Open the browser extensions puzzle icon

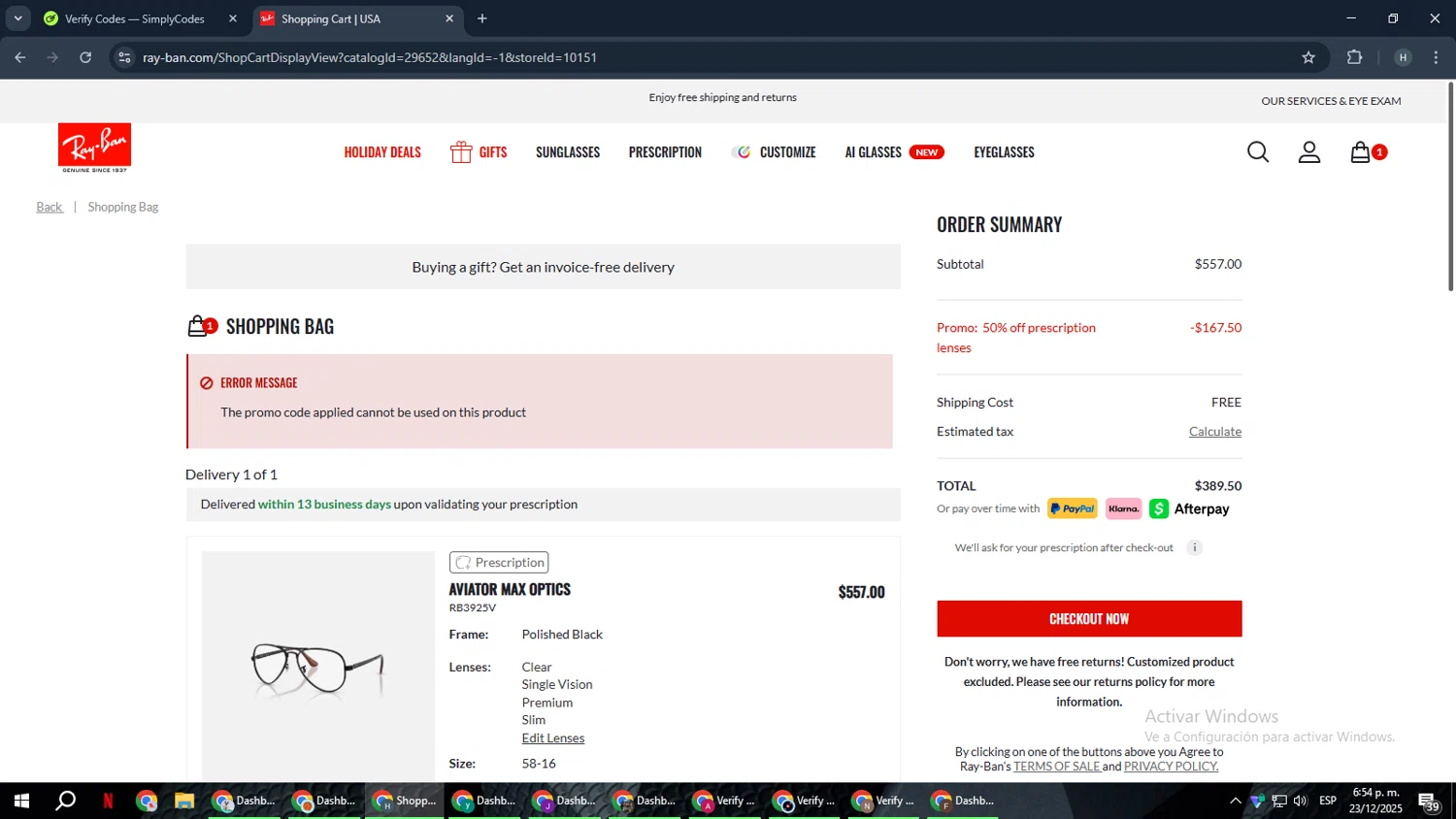coord(1355,57)
